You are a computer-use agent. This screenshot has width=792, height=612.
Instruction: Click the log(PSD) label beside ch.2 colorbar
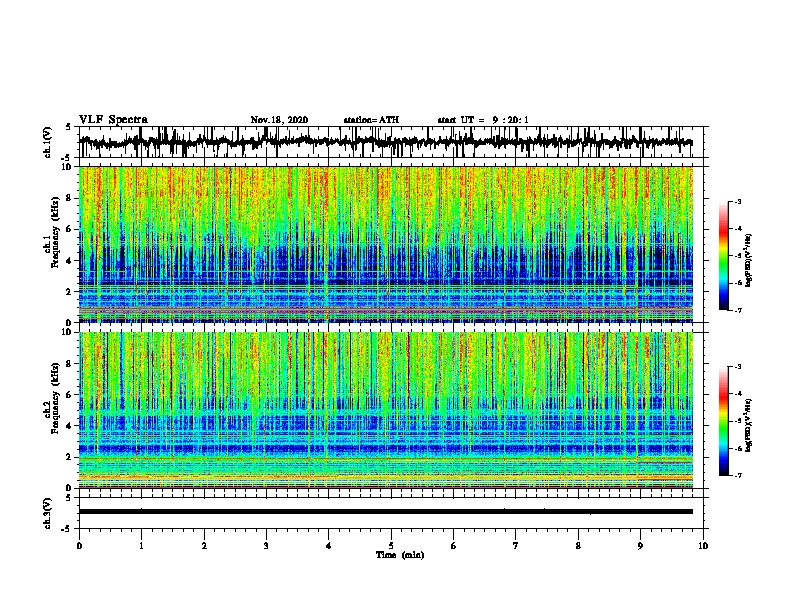click(x=749, y=425)
